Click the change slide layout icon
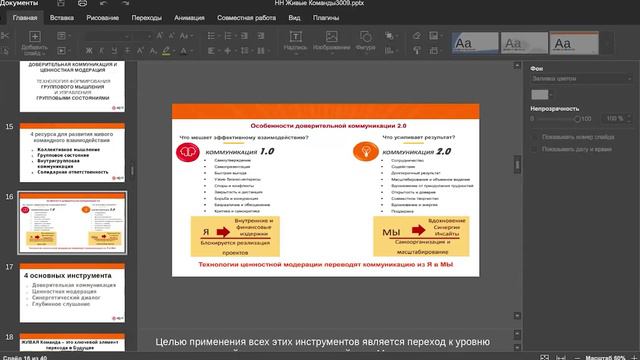The image size is (640, 360). pyautogui.click(x=62, y=36)
